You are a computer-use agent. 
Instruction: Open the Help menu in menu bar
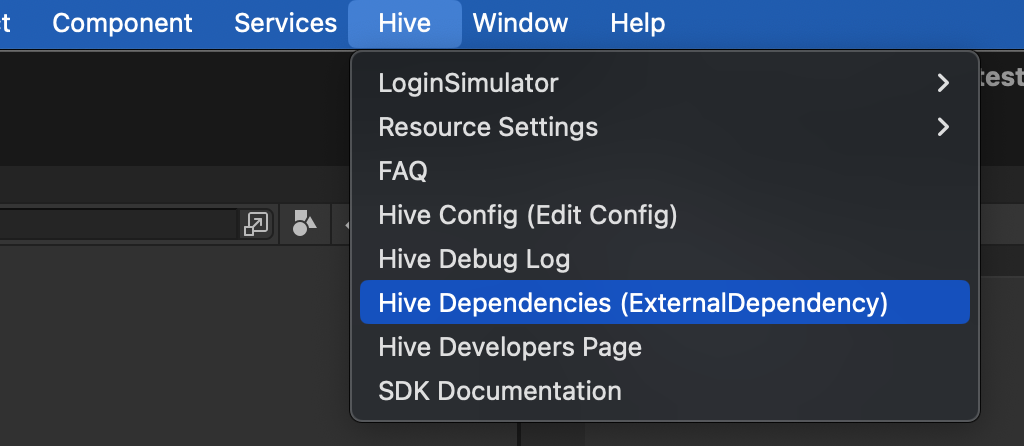[x=637, y=23]
